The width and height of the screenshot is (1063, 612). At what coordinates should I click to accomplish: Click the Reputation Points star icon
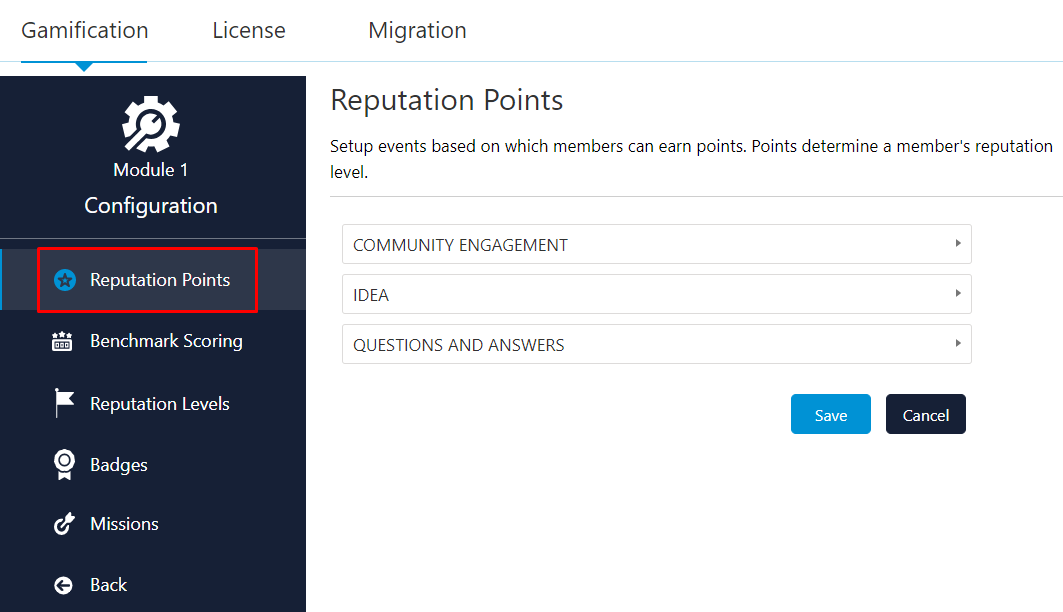(x=65, y=280)
